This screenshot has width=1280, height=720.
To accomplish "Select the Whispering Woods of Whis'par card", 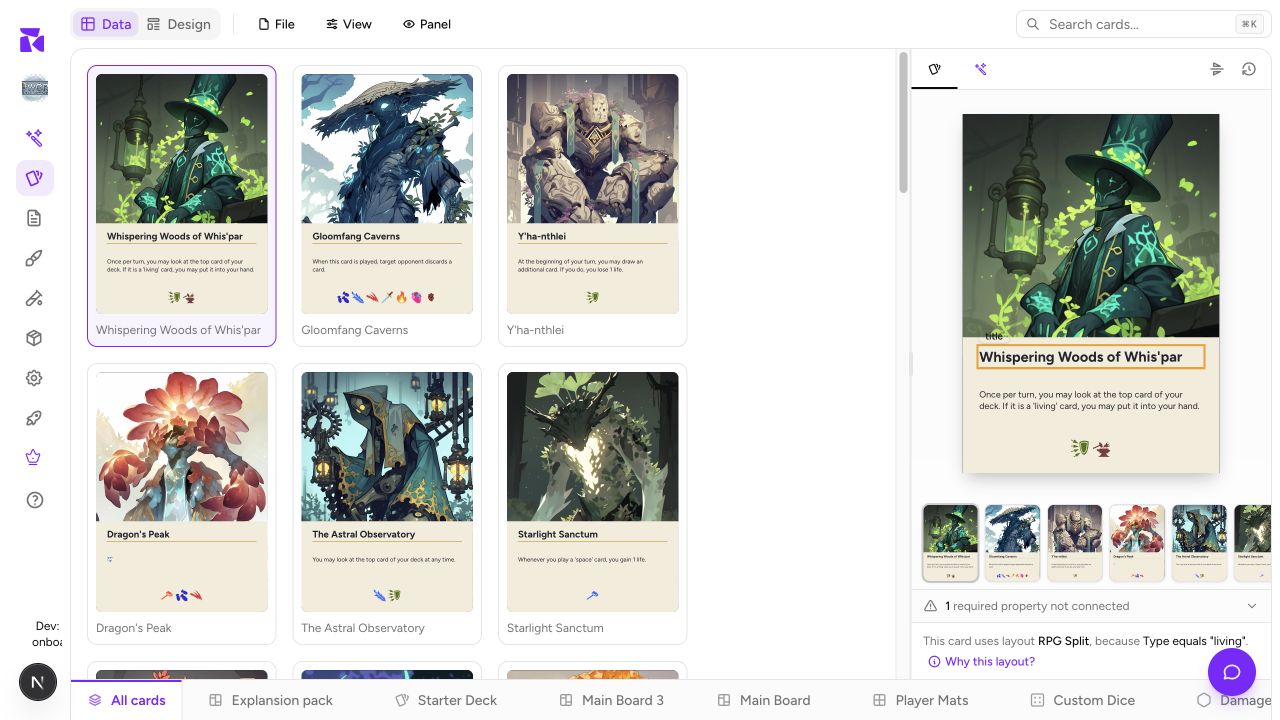I will [182, 206].
